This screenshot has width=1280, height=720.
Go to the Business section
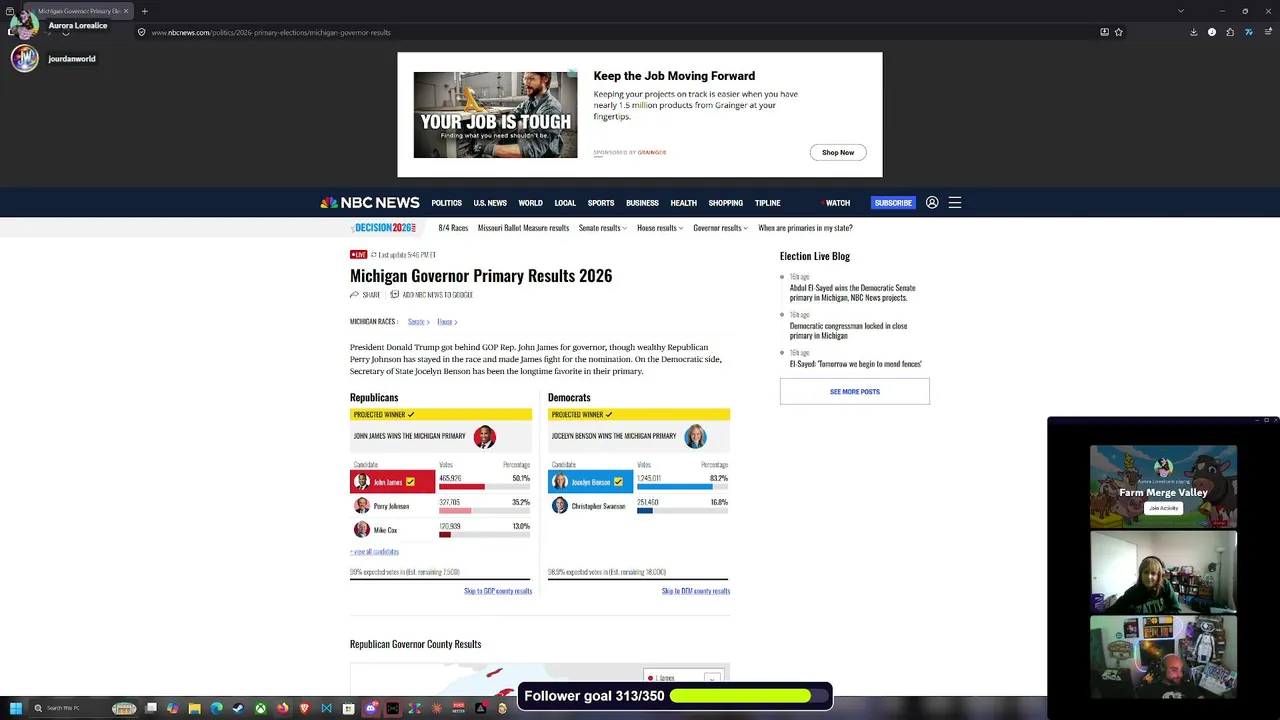[642, 203]
